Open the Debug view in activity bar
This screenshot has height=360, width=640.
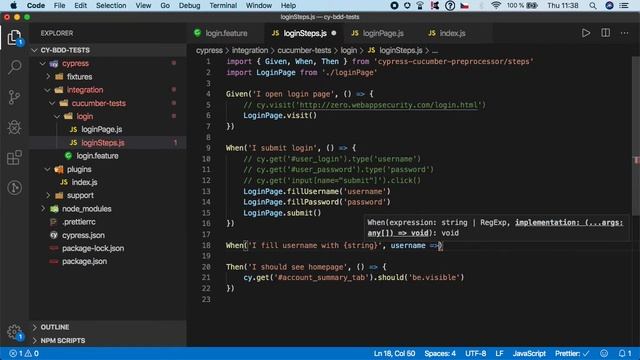point(14,127)
